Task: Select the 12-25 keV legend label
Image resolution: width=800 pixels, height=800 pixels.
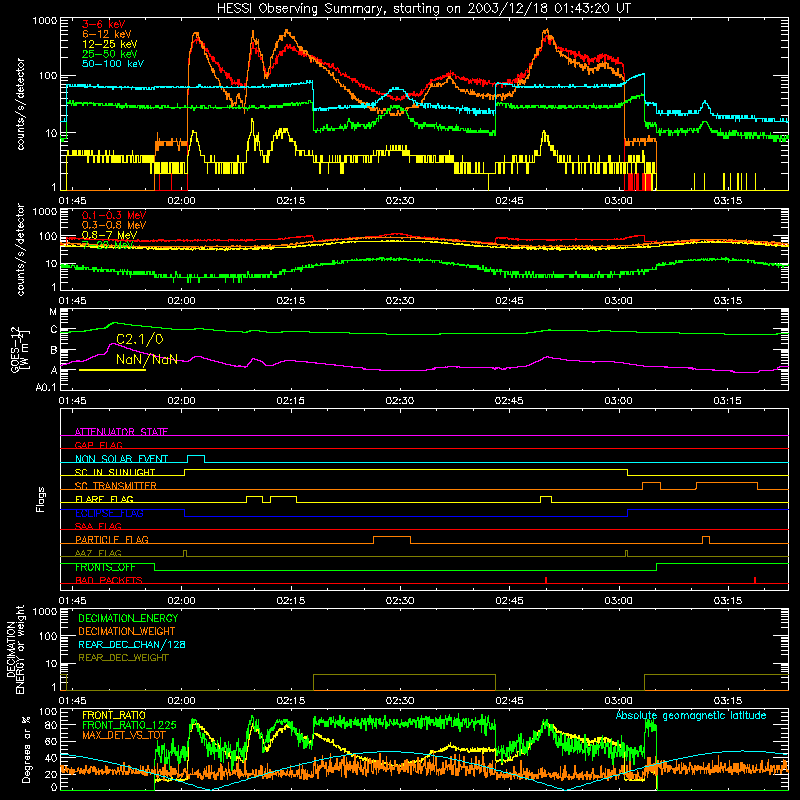Action: (110, 44)
